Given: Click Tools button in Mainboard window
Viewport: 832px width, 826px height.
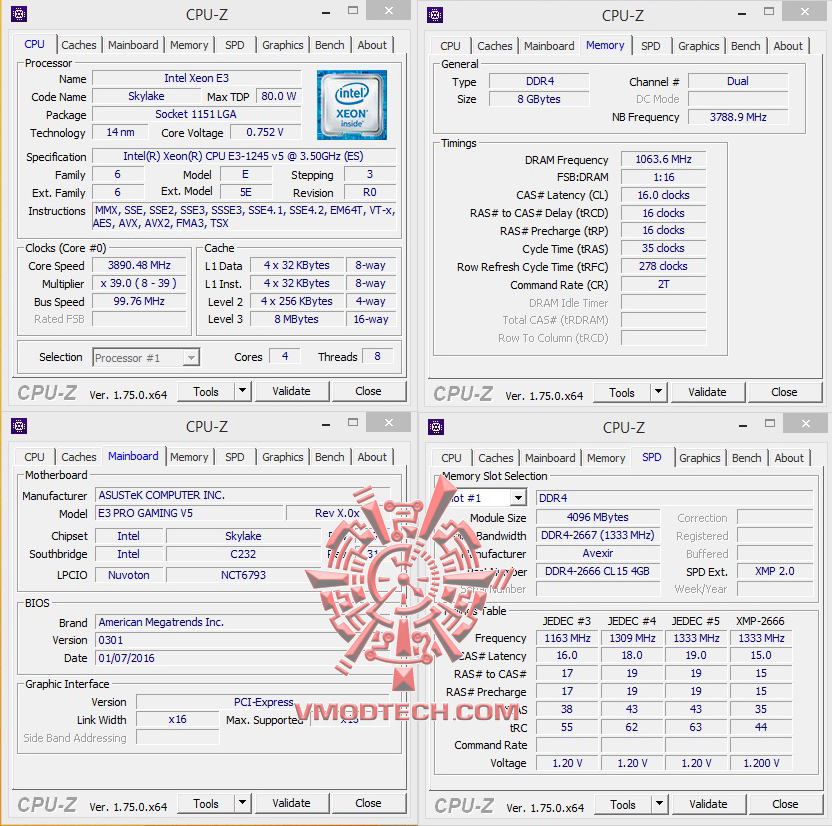Looking at the screenshot, I should (206, 803).
